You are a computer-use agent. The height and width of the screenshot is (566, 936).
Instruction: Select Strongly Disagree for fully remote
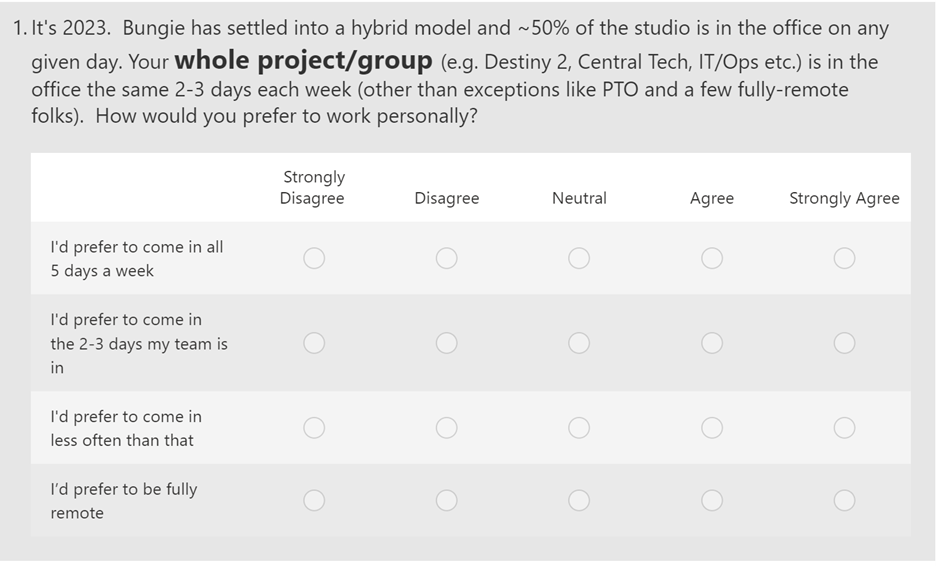pyautogui.click(x=314, y=500)
